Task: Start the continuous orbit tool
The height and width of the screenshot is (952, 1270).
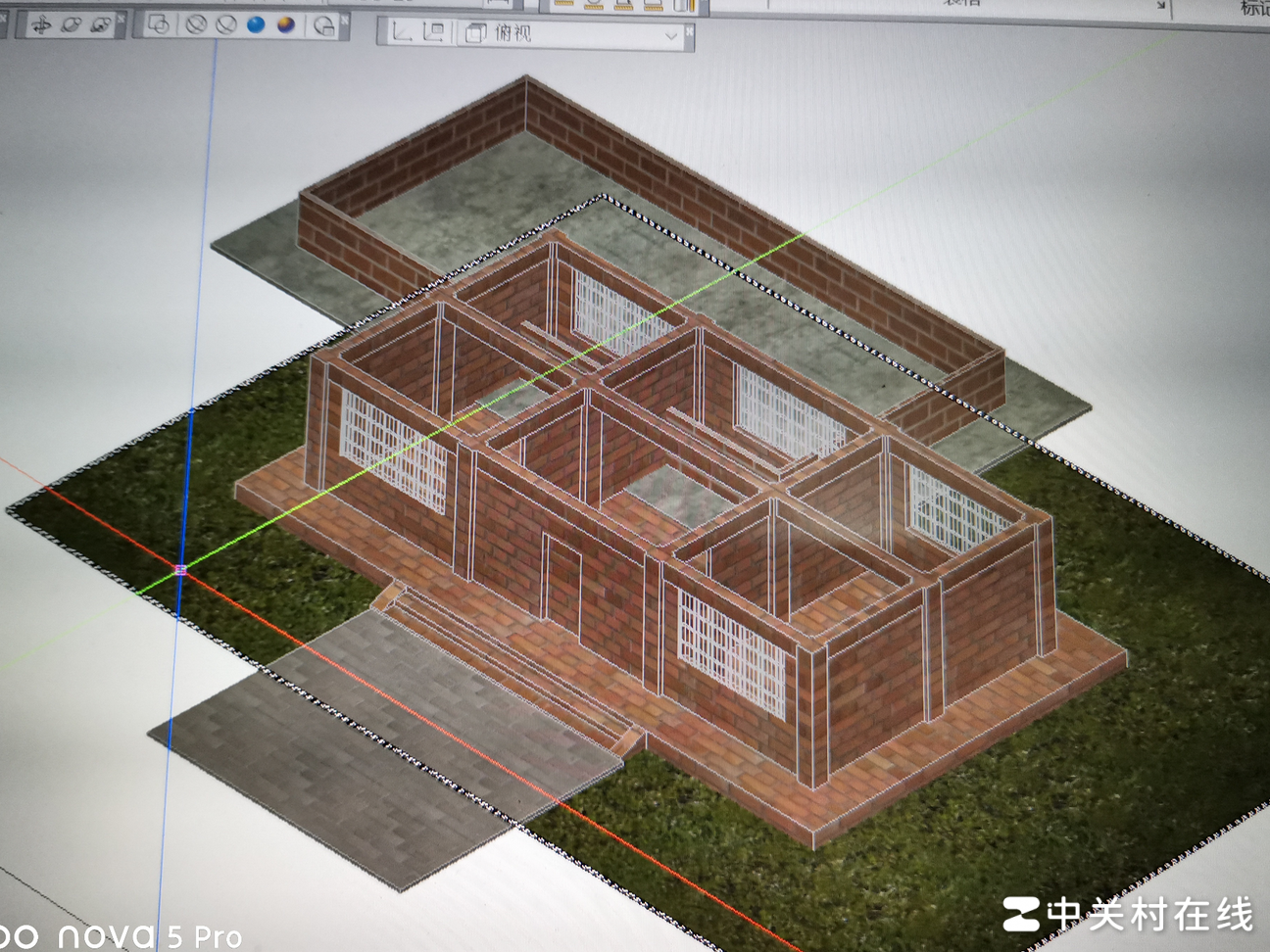Action: [x=100, y=25]
